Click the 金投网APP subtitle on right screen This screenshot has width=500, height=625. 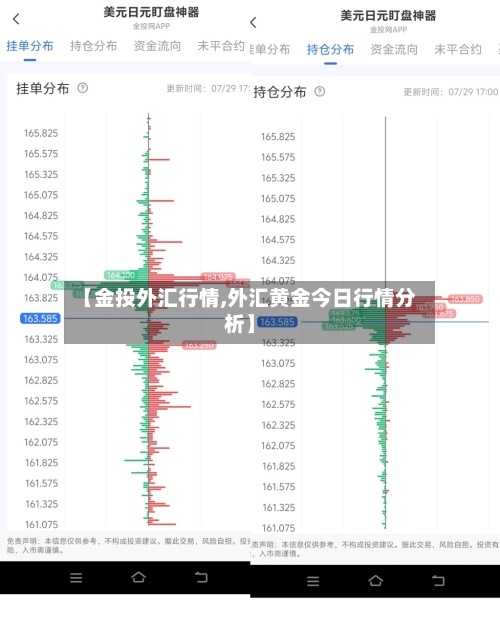tap(389, 30)
